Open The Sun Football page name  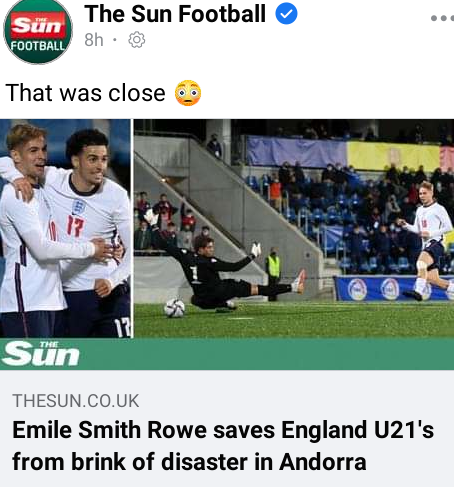(175, 14)
